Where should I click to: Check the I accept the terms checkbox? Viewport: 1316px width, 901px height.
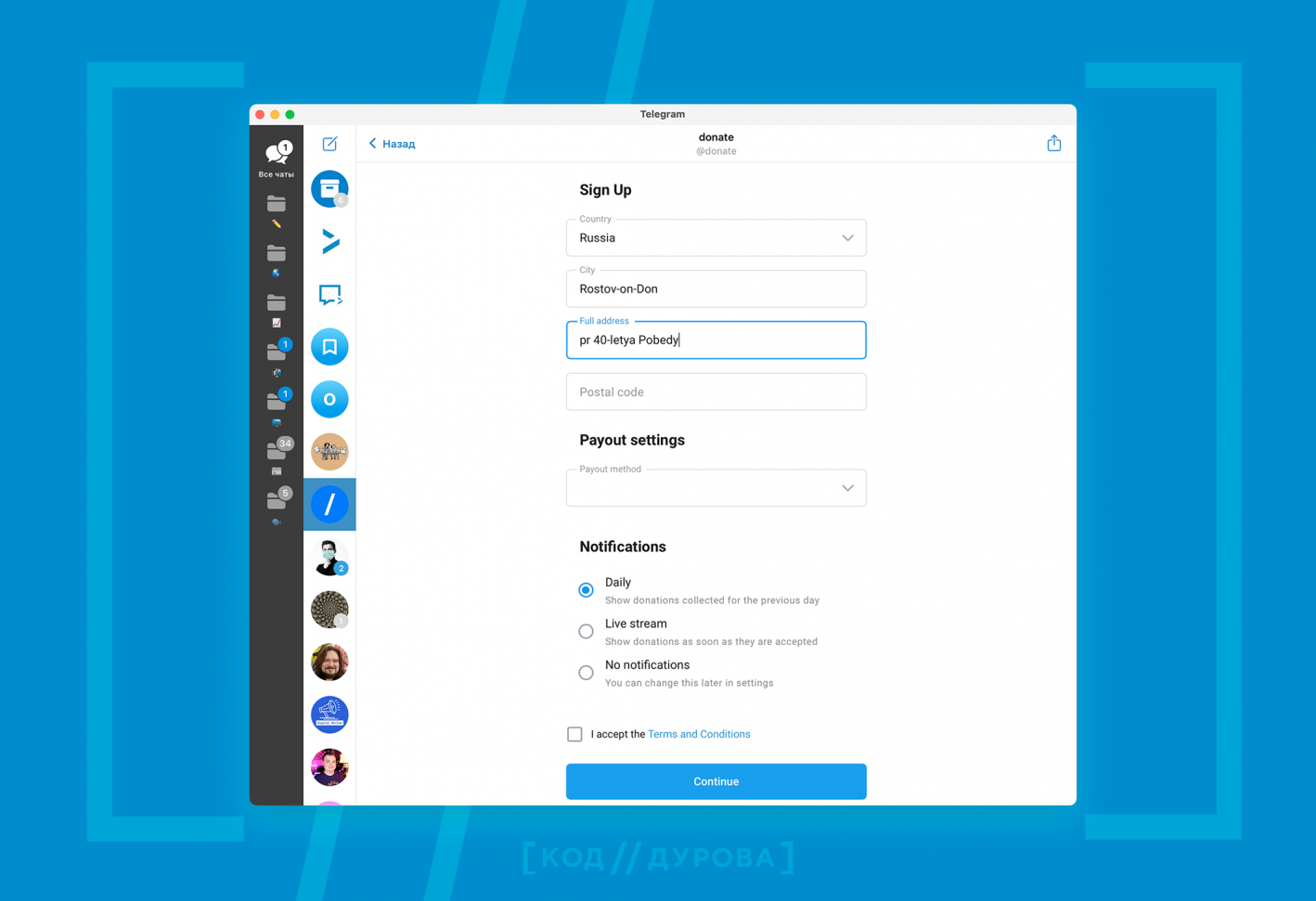(x=574, y=734)
